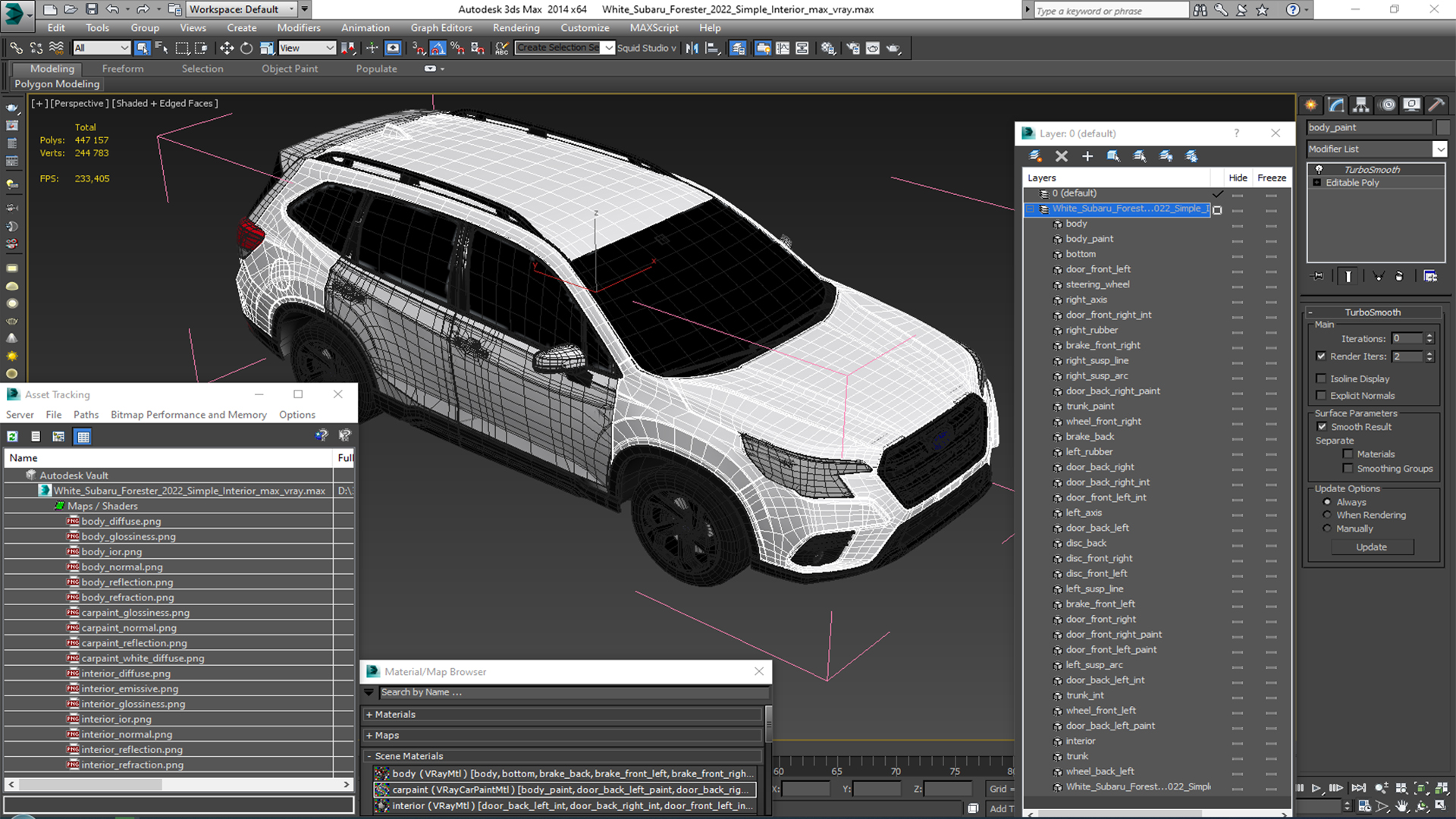
Task: Activate the Rotate tool
Action: pyautogui.click(x=246, y=48)
